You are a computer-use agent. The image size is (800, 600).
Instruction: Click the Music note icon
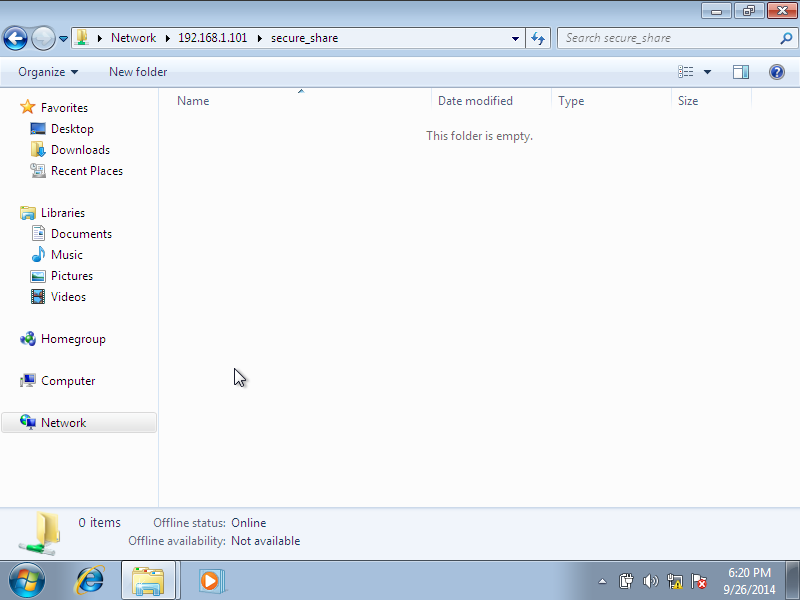pos(38,254)
